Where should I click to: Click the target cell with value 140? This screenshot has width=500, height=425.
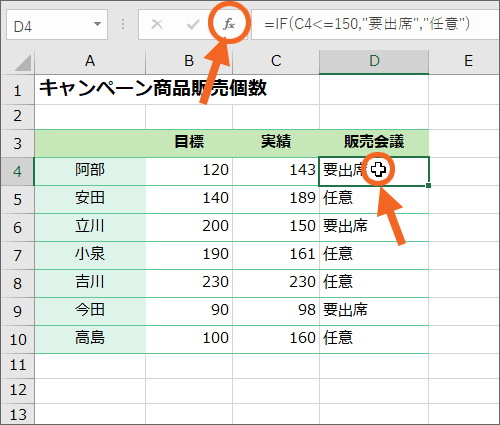[189, 199]
